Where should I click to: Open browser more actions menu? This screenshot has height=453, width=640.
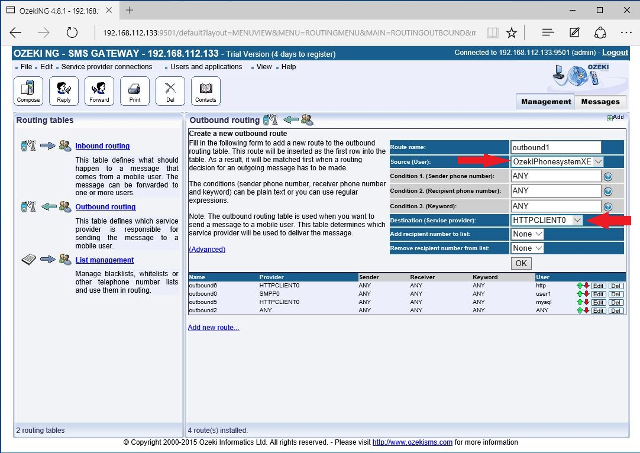click(626, 33)
